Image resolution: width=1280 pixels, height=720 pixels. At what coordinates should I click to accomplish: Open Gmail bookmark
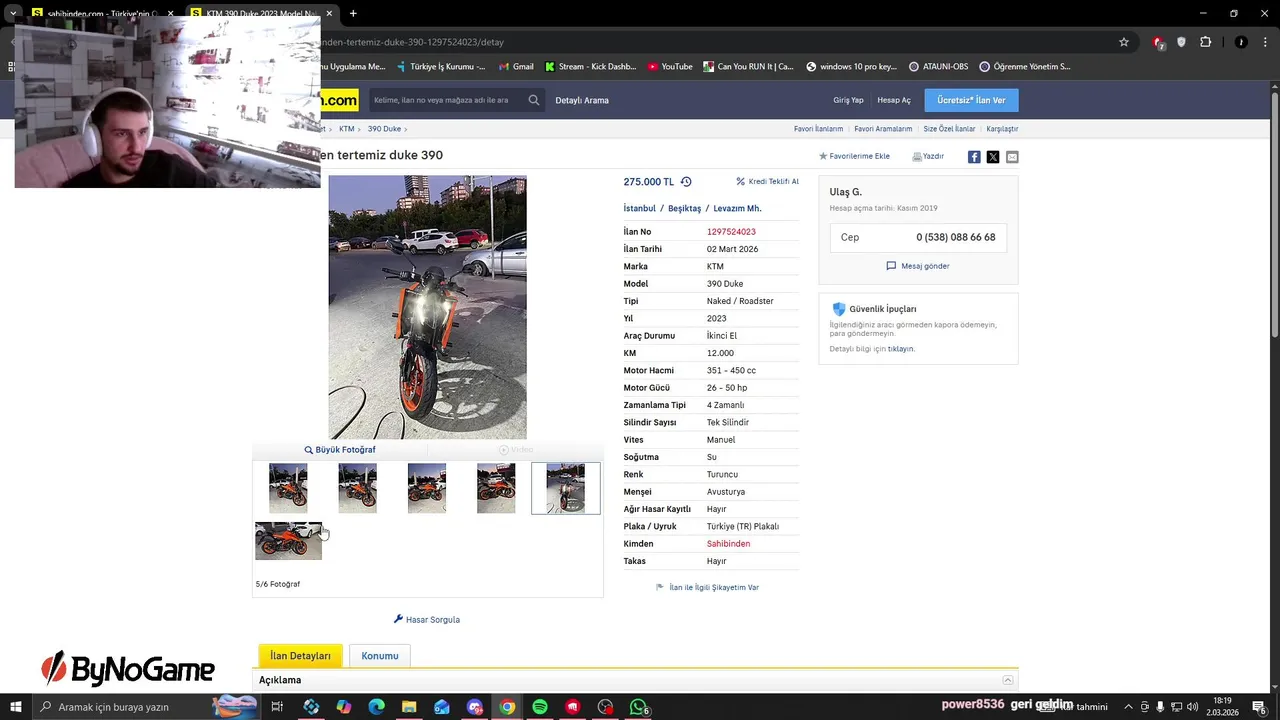(x=516, y=67)
